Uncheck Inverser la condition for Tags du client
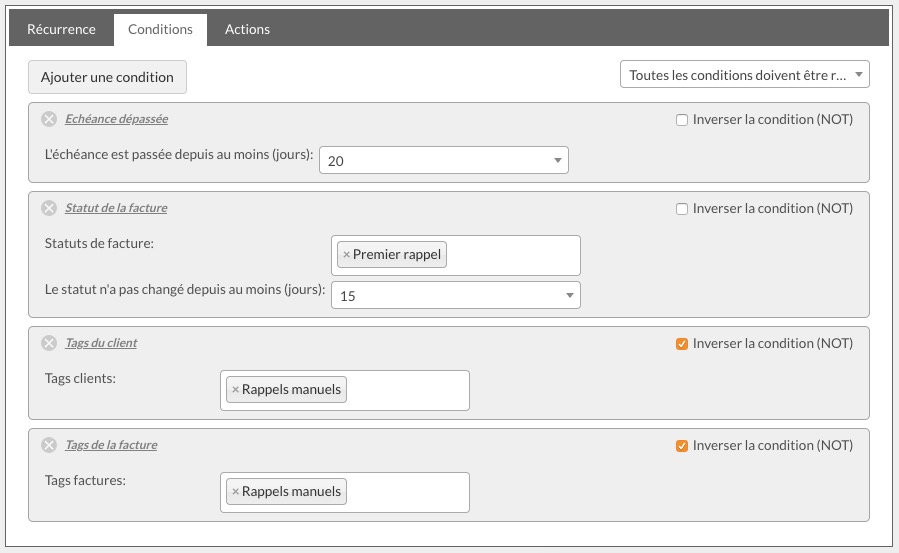 (x=682, y=344)
